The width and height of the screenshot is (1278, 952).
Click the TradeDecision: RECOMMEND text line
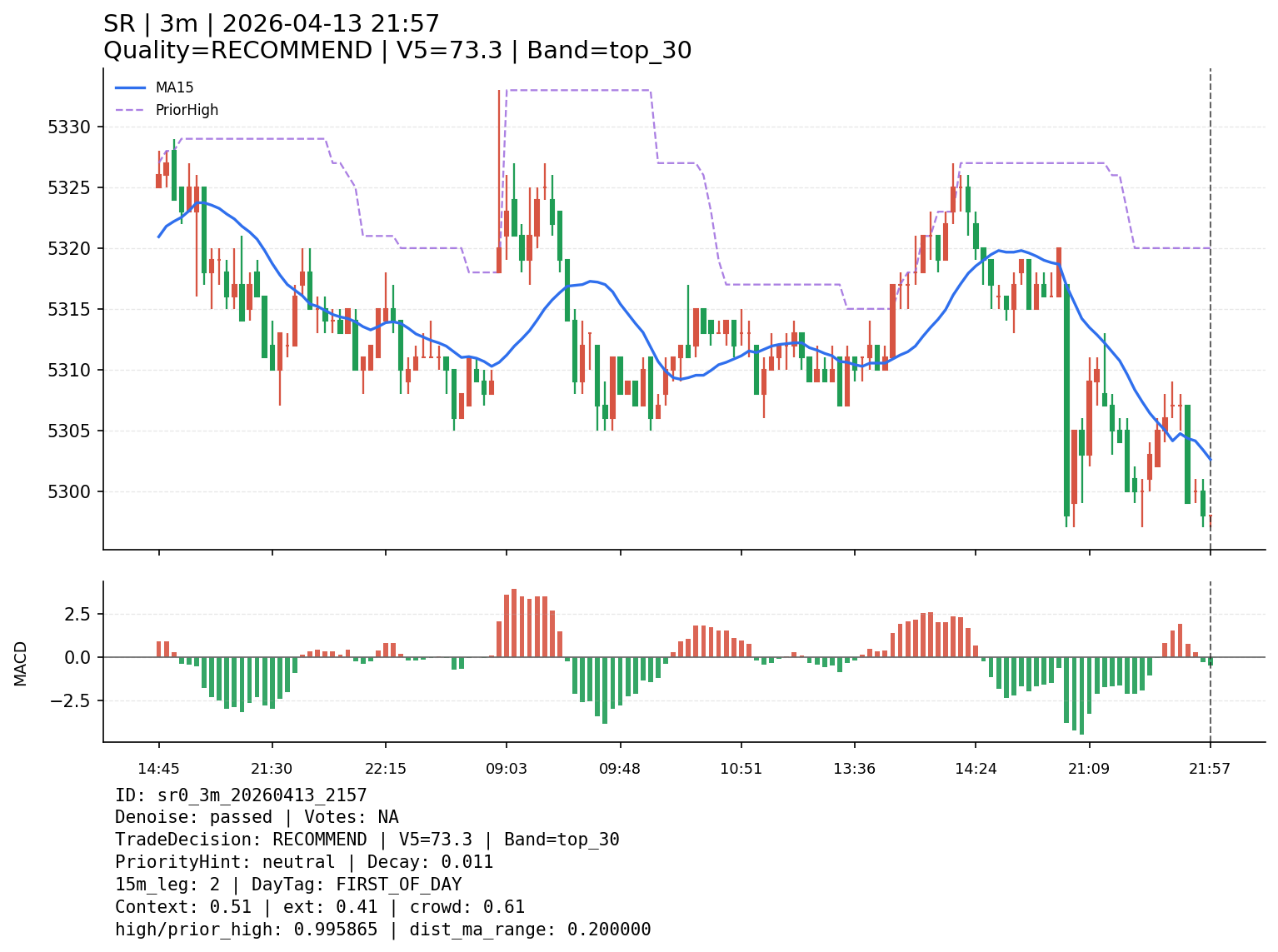[x=367, y=840]
